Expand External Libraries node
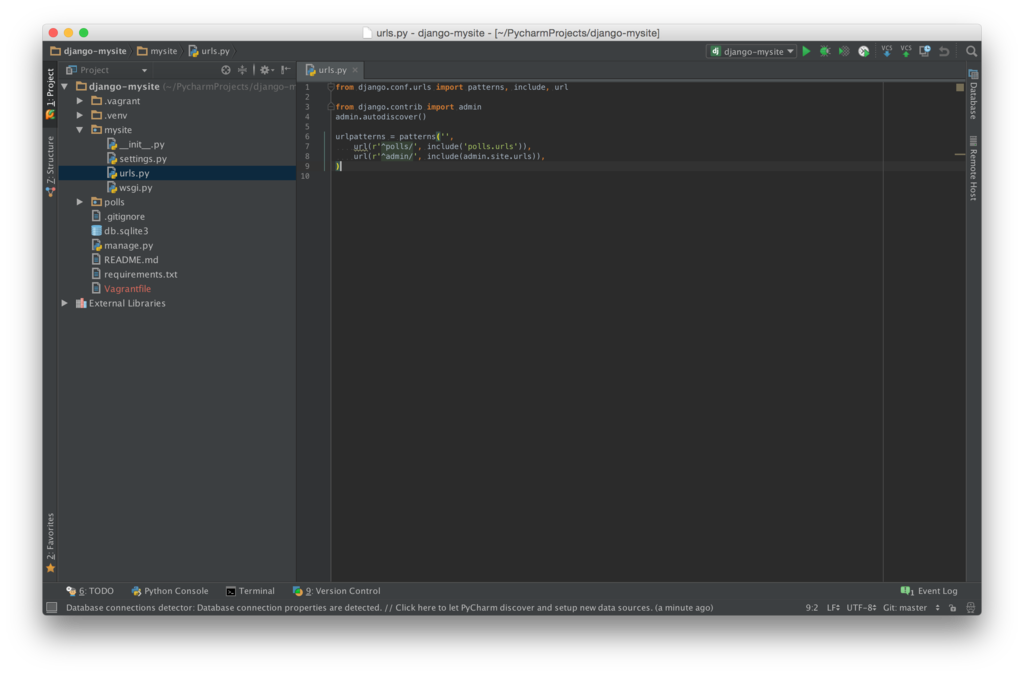1024x676 pixels. click(x=65, y=303)
